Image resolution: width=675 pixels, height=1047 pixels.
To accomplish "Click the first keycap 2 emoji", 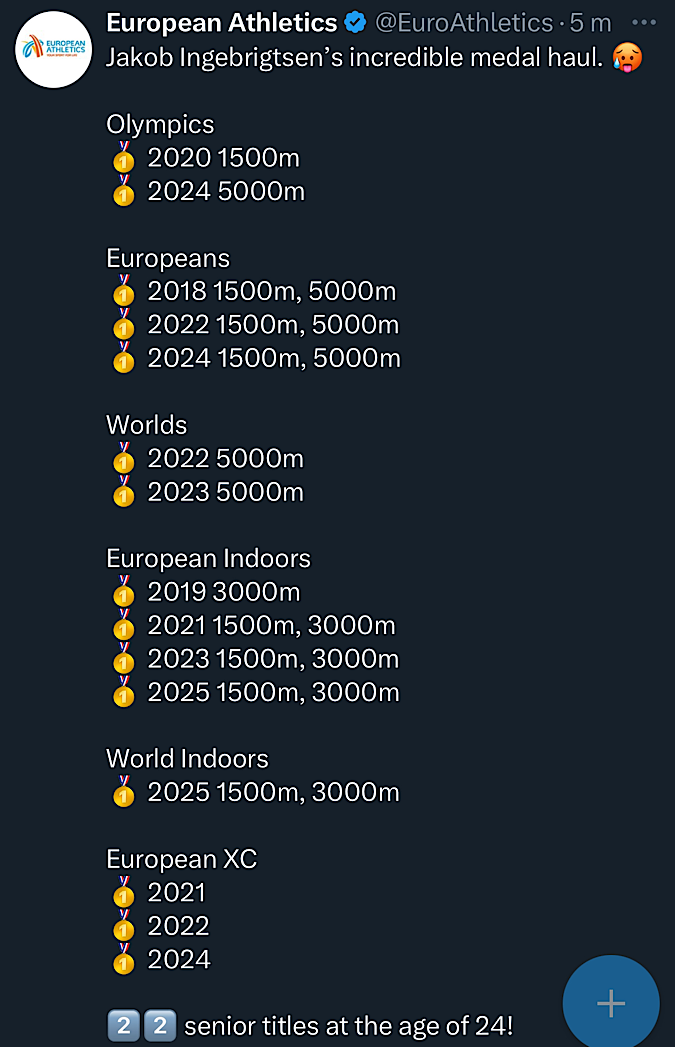I will click(x=124, y=1026).
